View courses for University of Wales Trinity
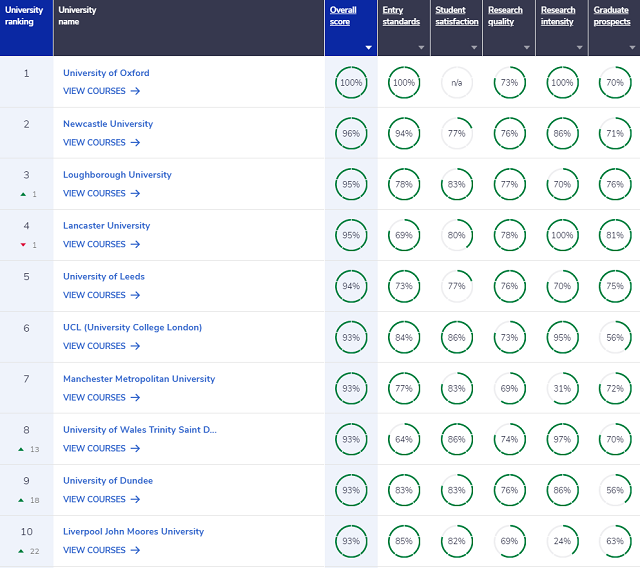The height and width of the screenshot is (568, 640). pyautogui.click(x=101, y=448)
